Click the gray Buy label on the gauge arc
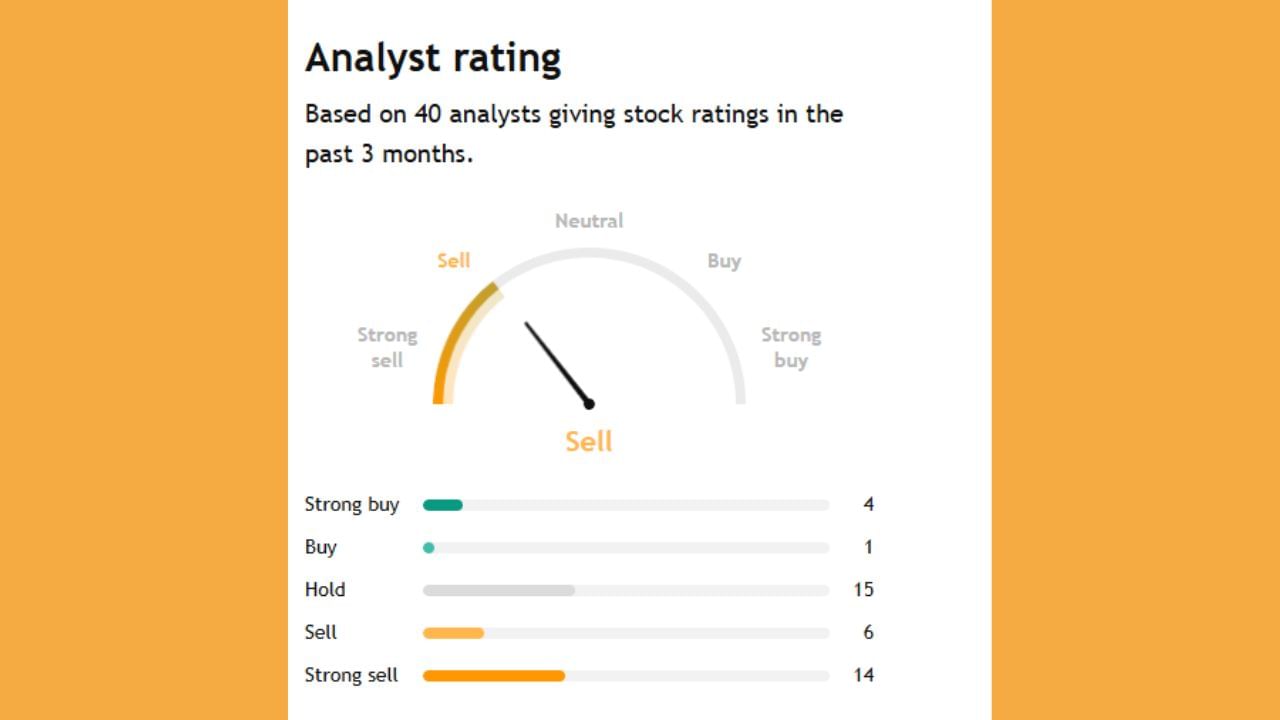This screenshot has width=1280, height=720. tap(724, 261)
